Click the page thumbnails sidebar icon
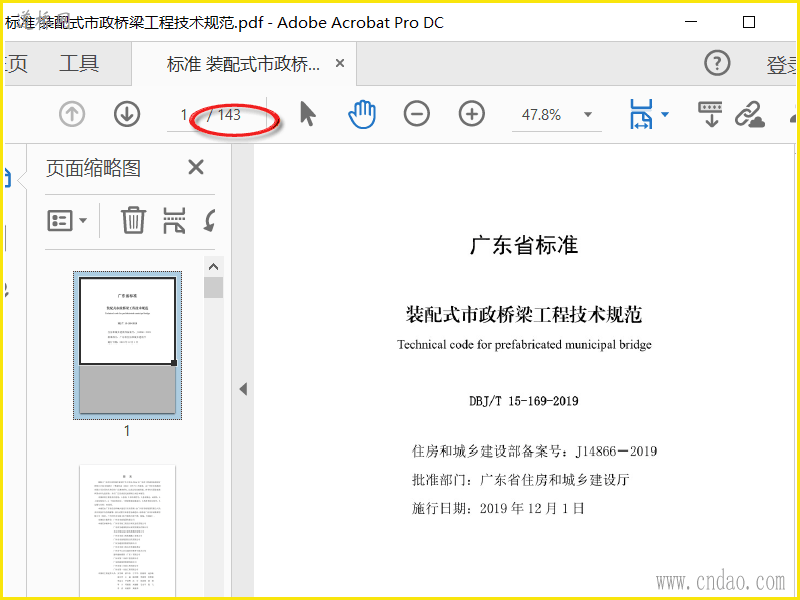800x600 pixels. click(x=7, y=180)
